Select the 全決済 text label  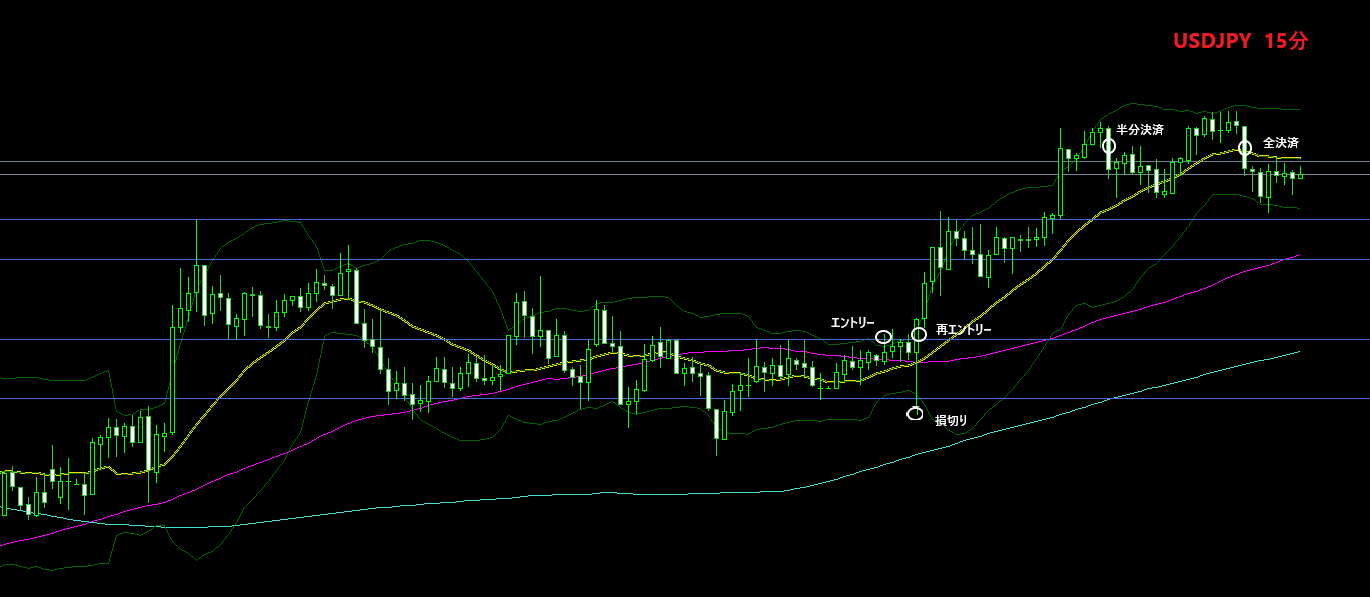pos(1280,143)
